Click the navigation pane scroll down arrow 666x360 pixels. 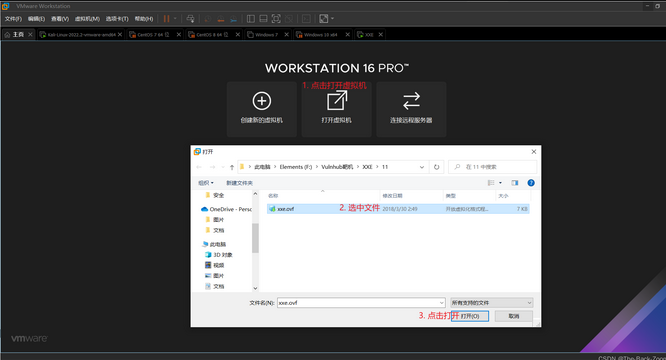(x=255, y=288)
